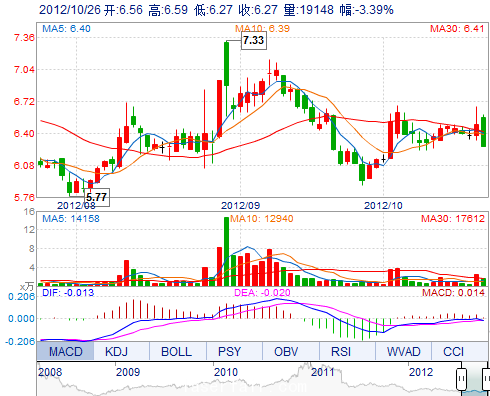This screenshot has width=490, height=396.
Task: Select the WVAD indicator tab
Action: [403, 351]
